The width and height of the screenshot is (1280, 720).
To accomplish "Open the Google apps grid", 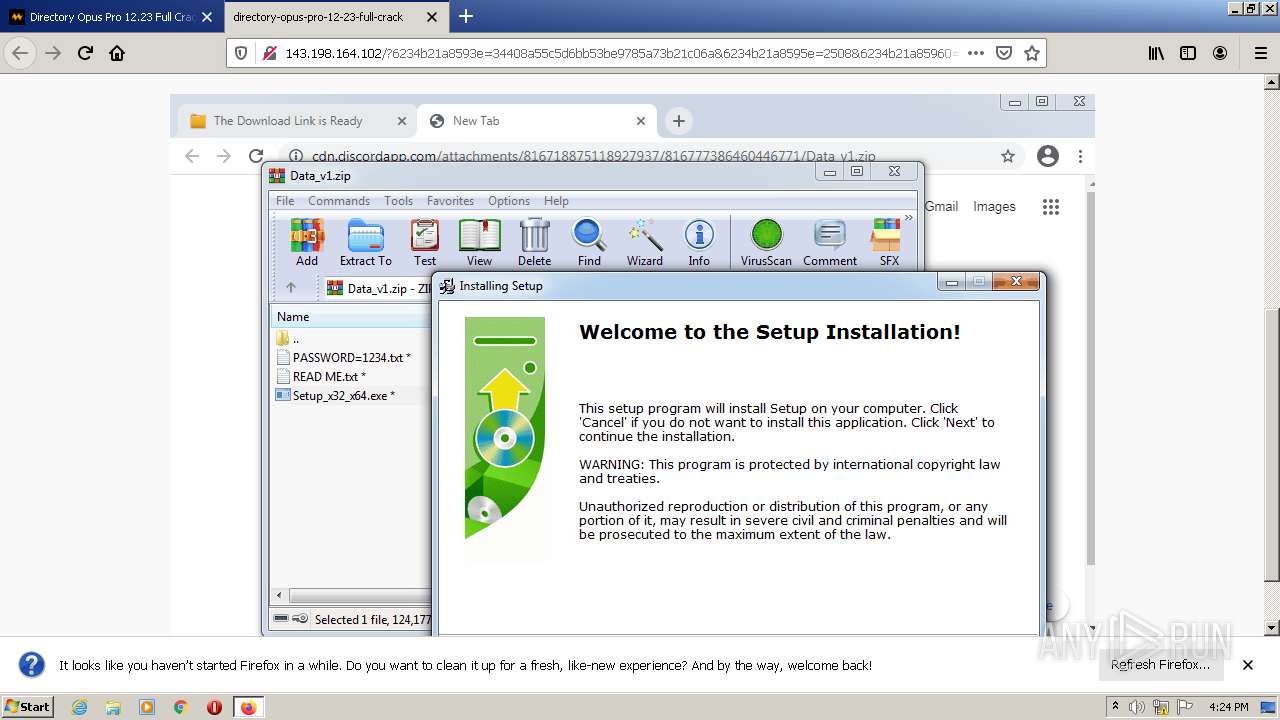I will click(x=1050, y=207).
